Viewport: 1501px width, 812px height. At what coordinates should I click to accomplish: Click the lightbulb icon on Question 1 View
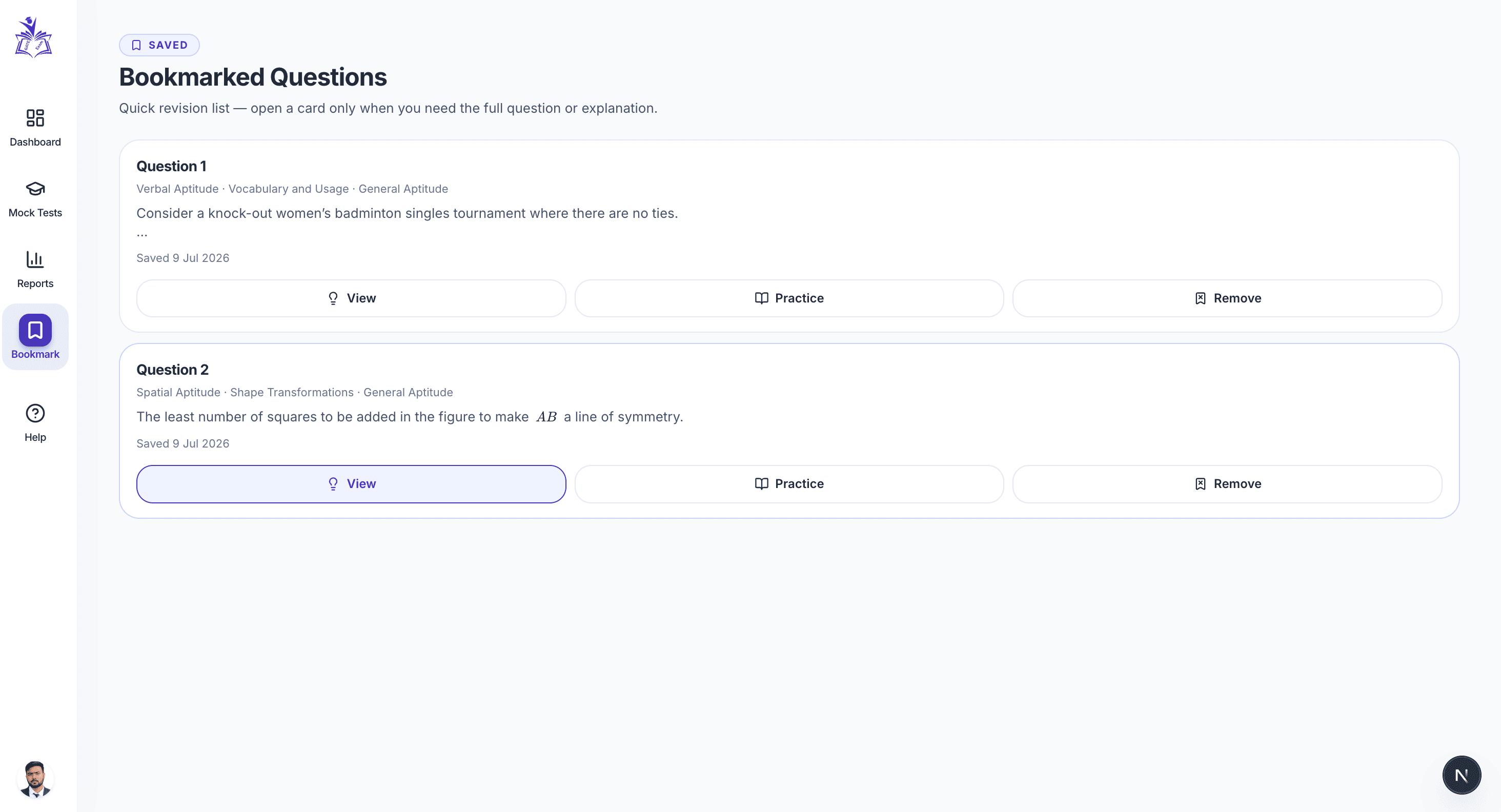[x=333, y=298]
